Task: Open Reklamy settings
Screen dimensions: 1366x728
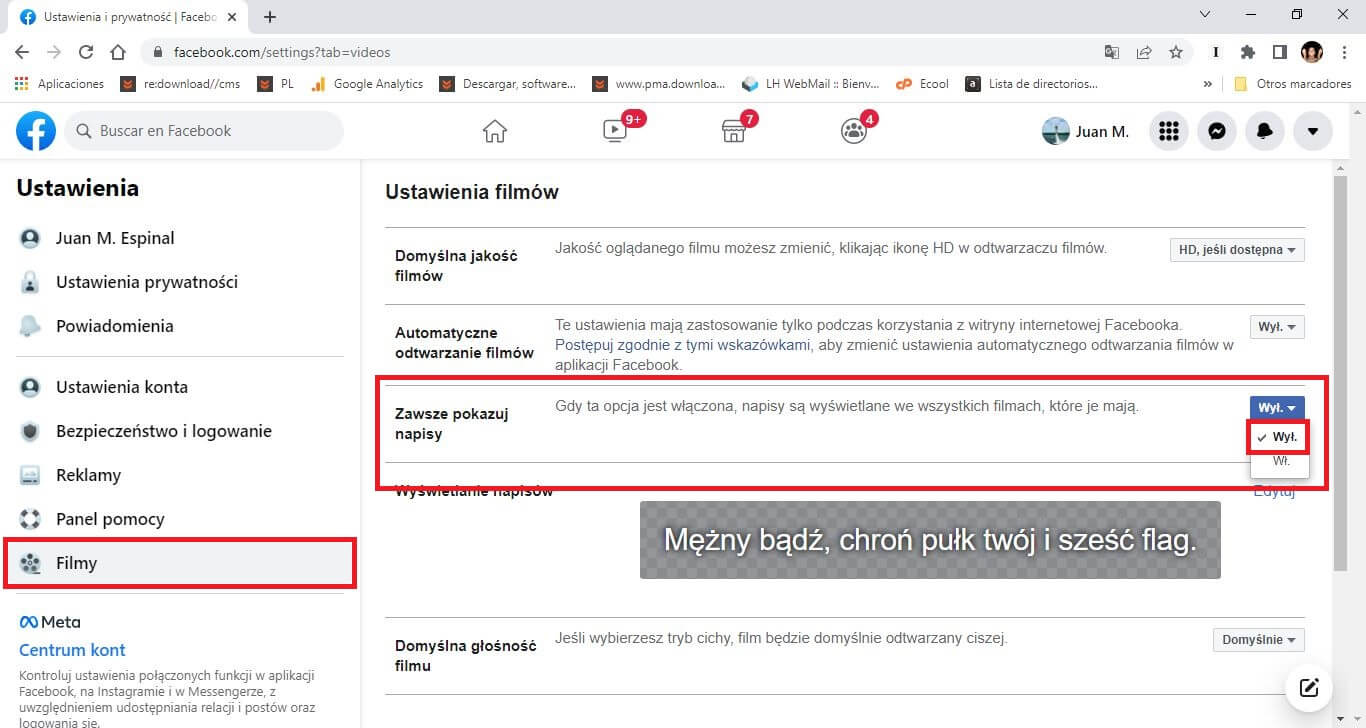Action: pyautogui.click(x=180, y=475)
